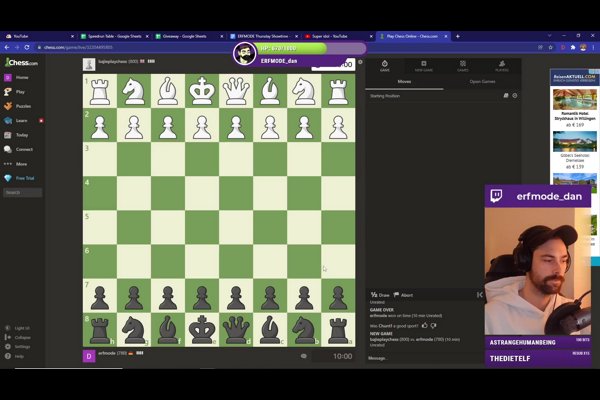This screenshot has width=600, height=400.
Task: Give thumbs up for good sport
Action: tap(424, 325)
